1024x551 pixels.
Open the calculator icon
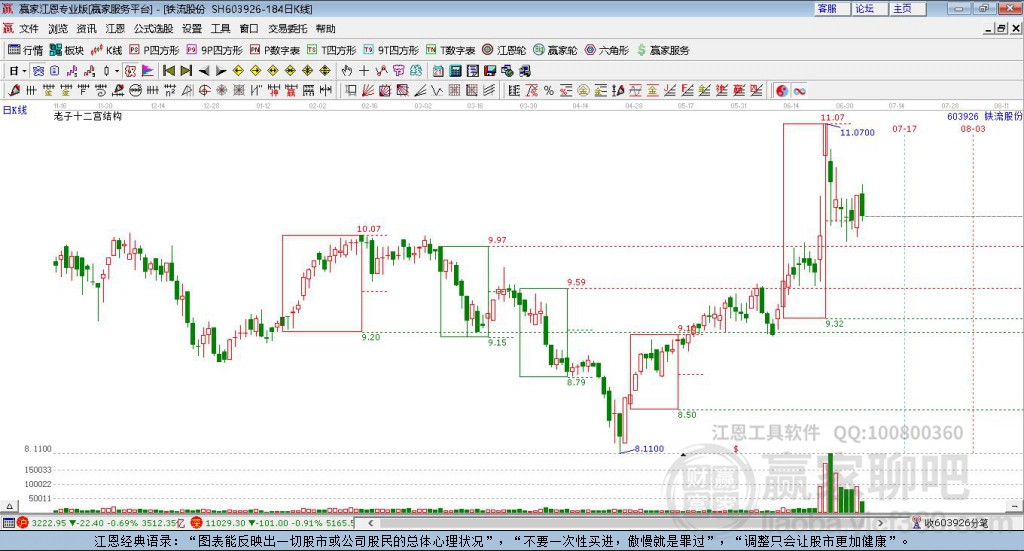455,71
